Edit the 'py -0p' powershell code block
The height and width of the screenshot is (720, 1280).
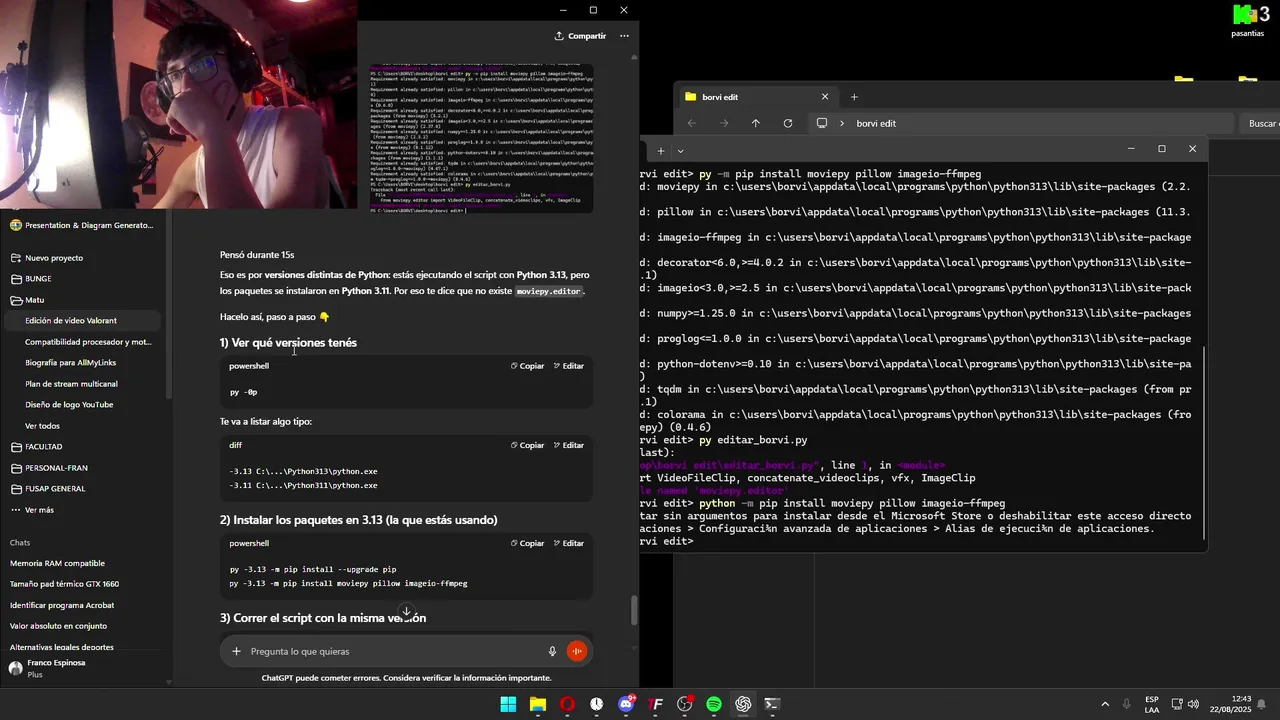568,366
